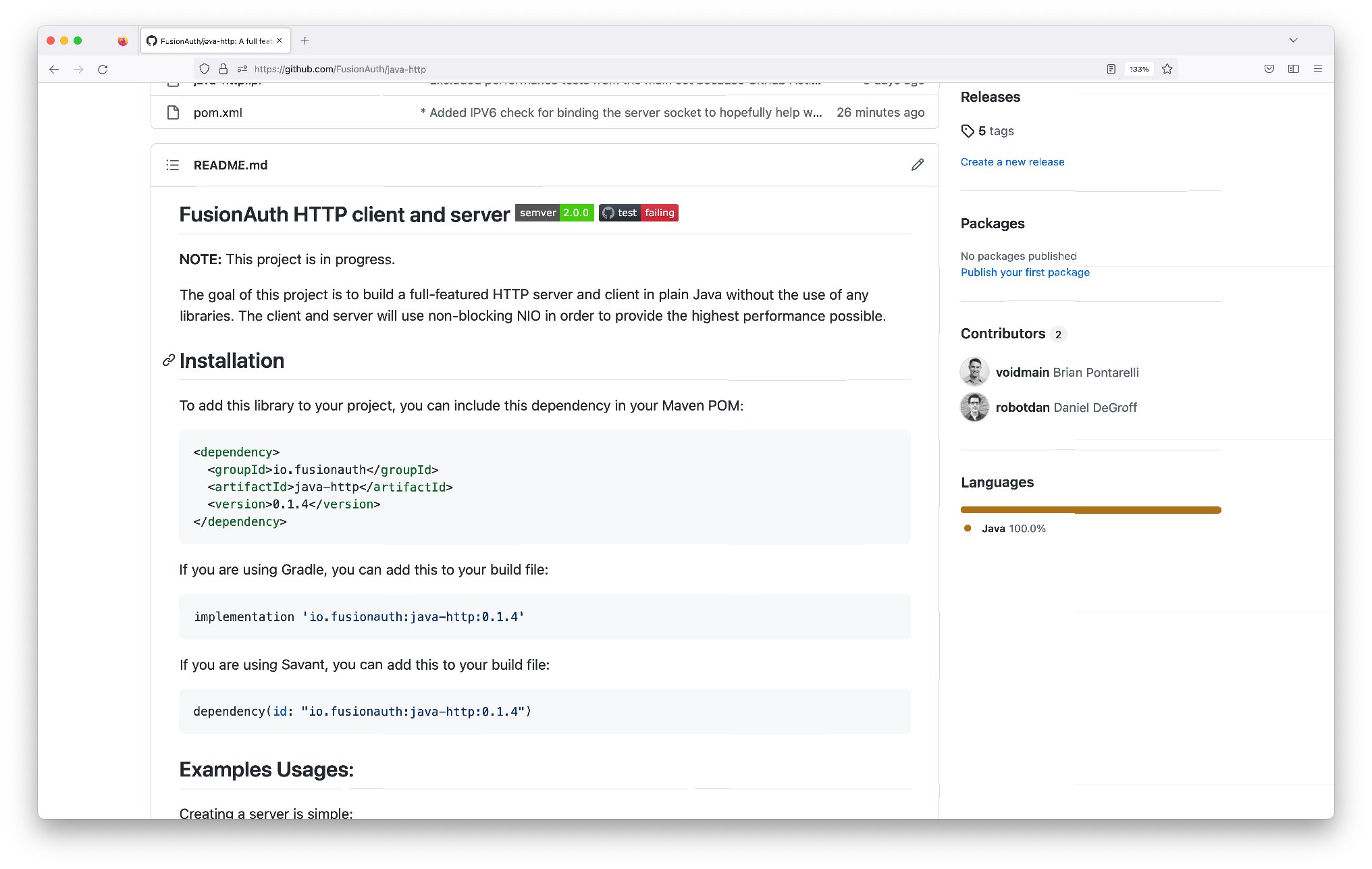Image resolution: width=1372 pixels, height=869 pixels.
Task: Click the FusionAuth HTTP client and server heading
Action: pyautogui.click(x=344, y=215)
